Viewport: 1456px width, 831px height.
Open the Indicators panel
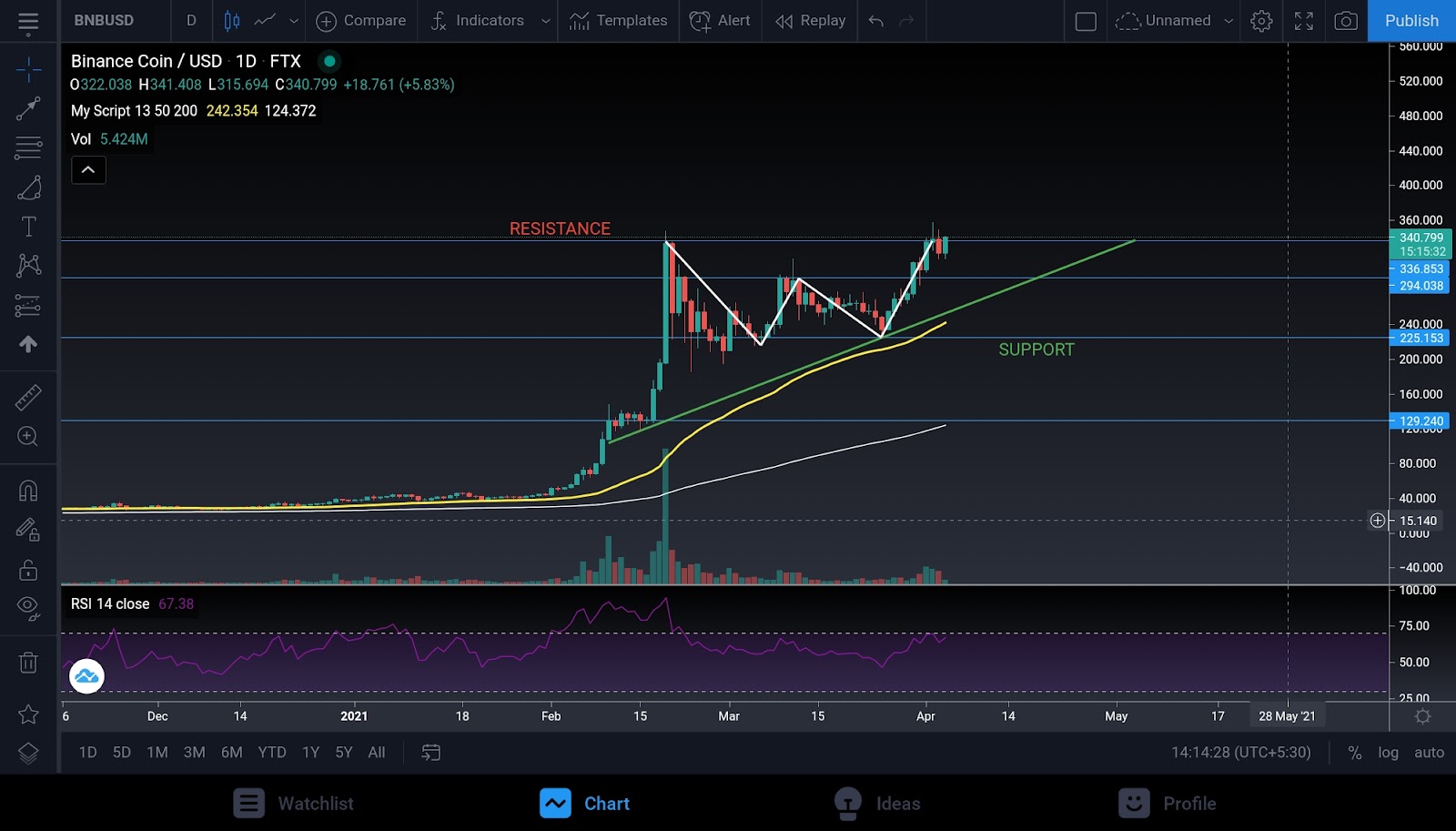tap(477, 21)
